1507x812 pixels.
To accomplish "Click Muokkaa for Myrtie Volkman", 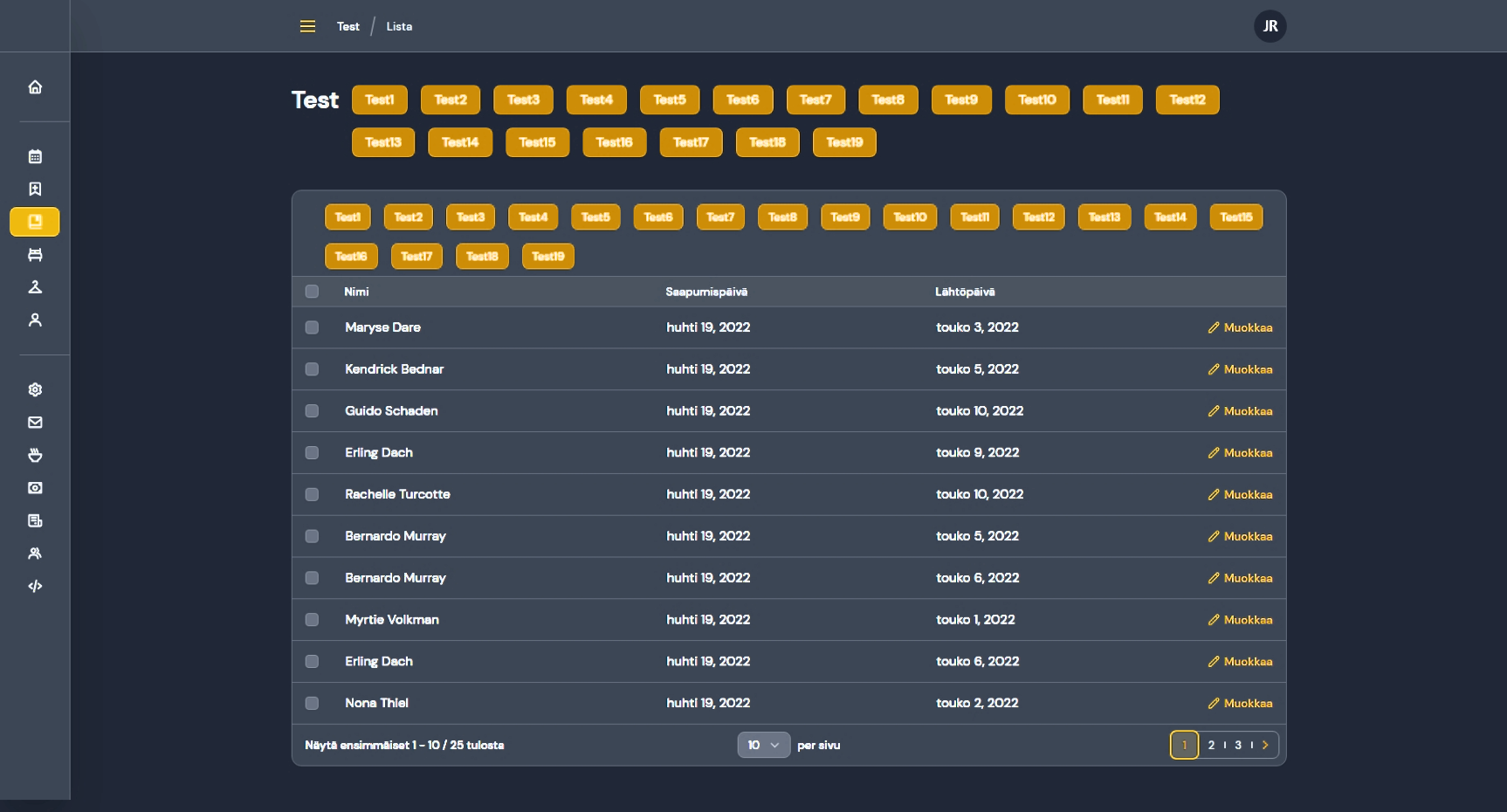I will point(1240,620).
